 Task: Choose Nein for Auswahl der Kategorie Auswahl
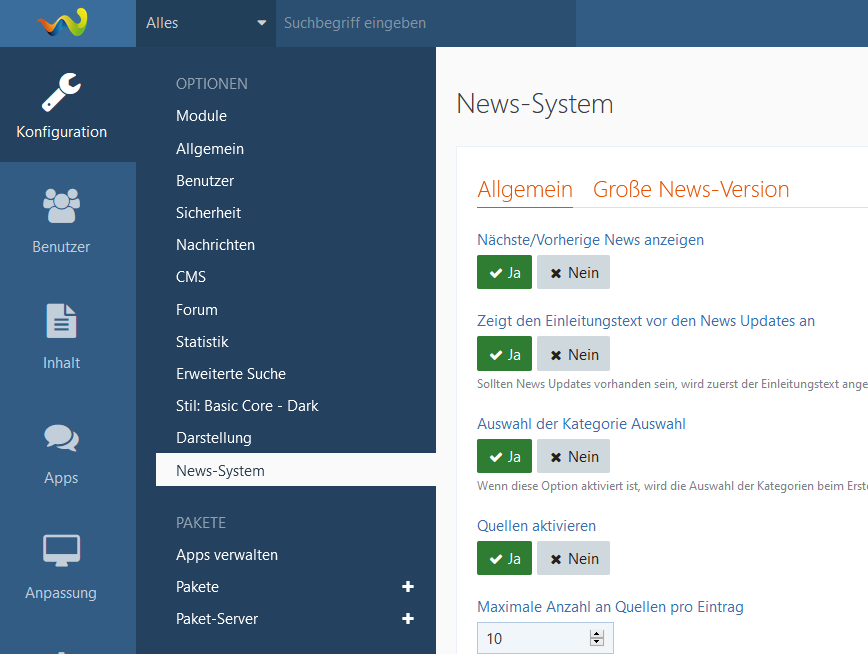click(x=573, y=457)
